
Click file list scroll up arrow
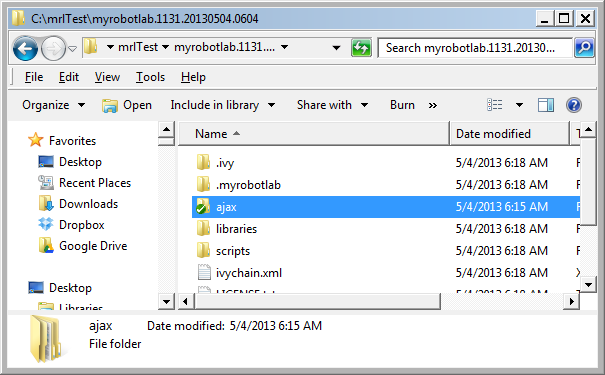tap(588, 129)
